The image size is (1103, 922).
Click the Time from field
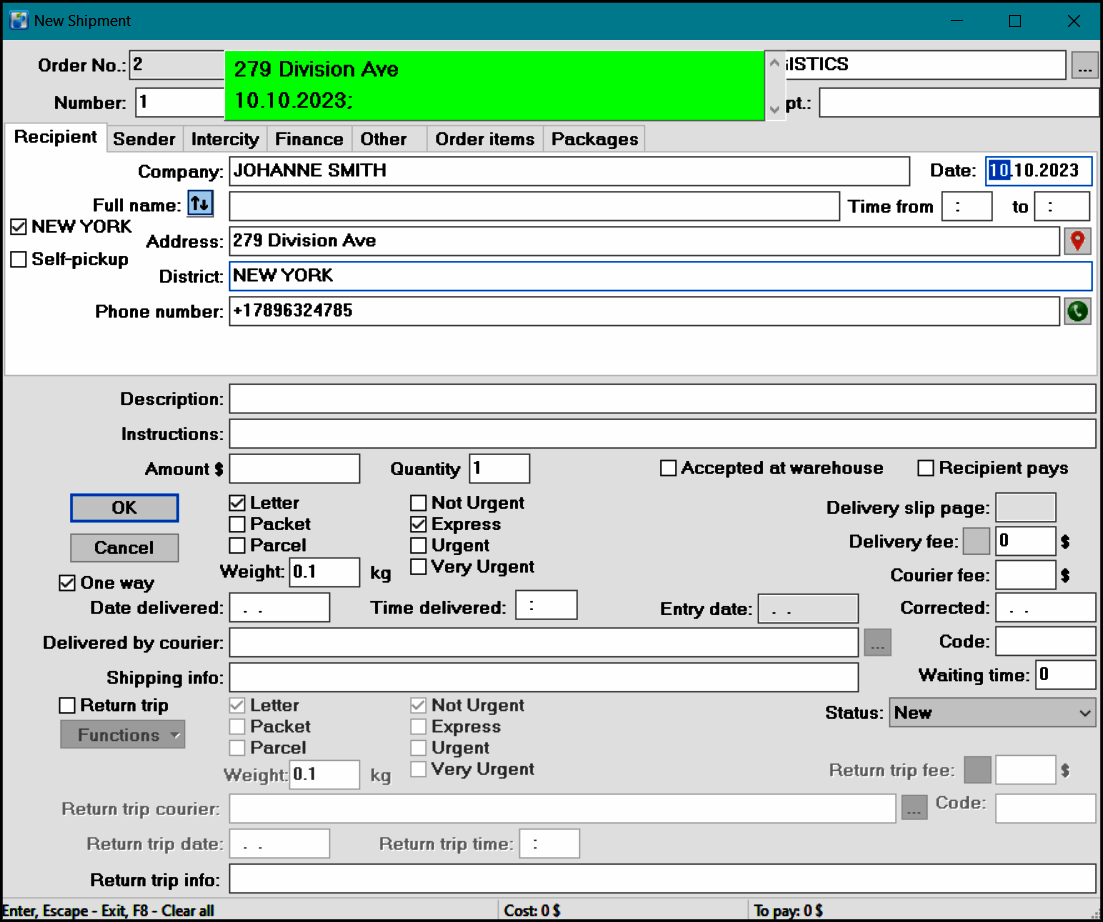967,207
